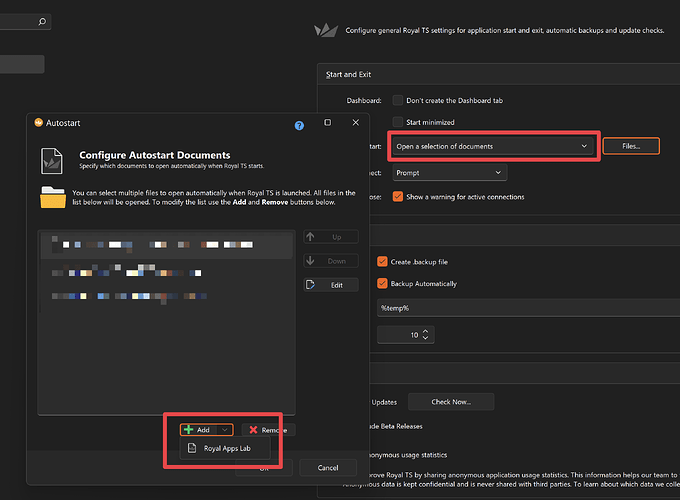
Task: Click the %temp% backup path field
Action: pos(528,308)
